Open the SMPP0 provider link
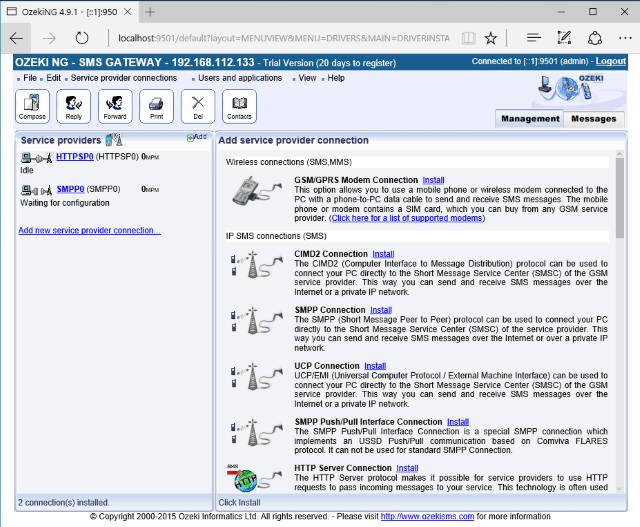The image size is (640, 527). coord(70,189)
